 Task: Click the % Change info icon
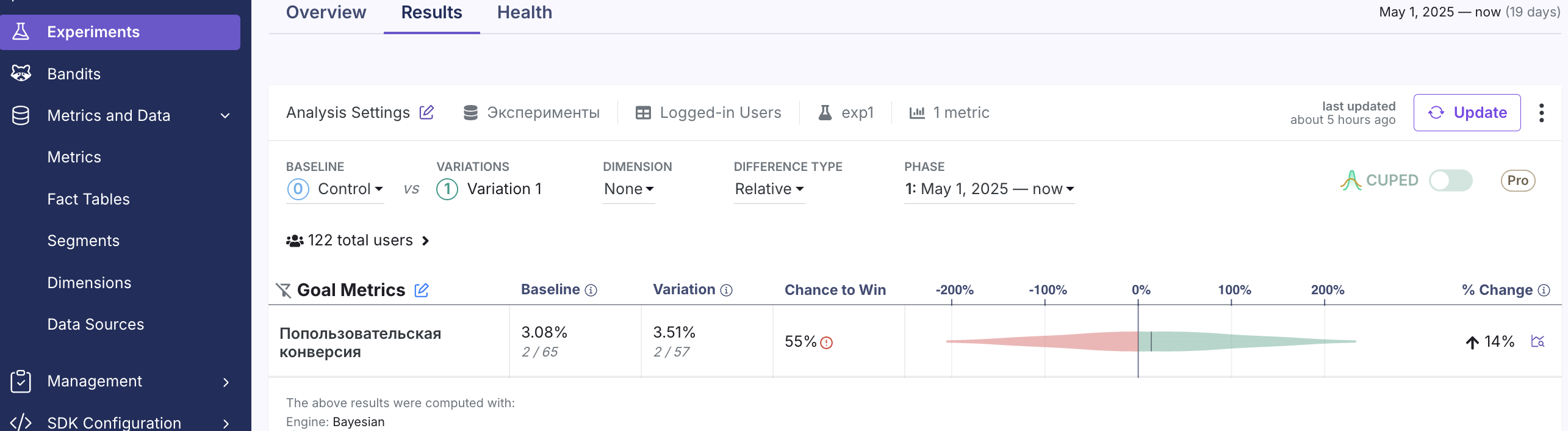(1544, 291)
